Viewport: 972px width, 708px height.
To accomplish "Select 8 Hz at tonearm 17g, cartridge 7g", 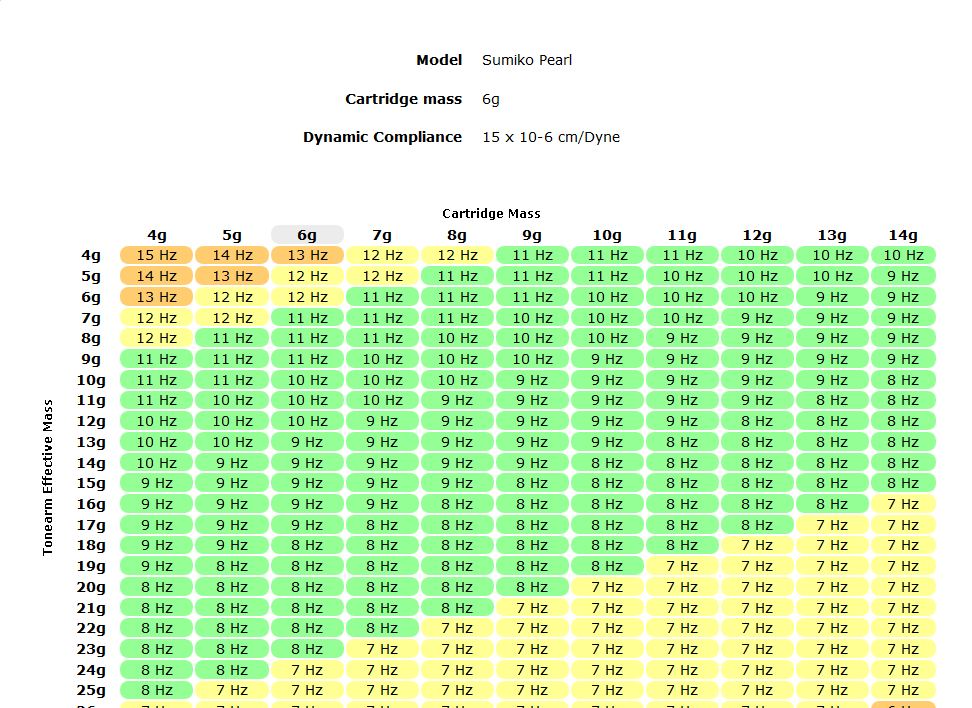I will [x=382, y=525].
